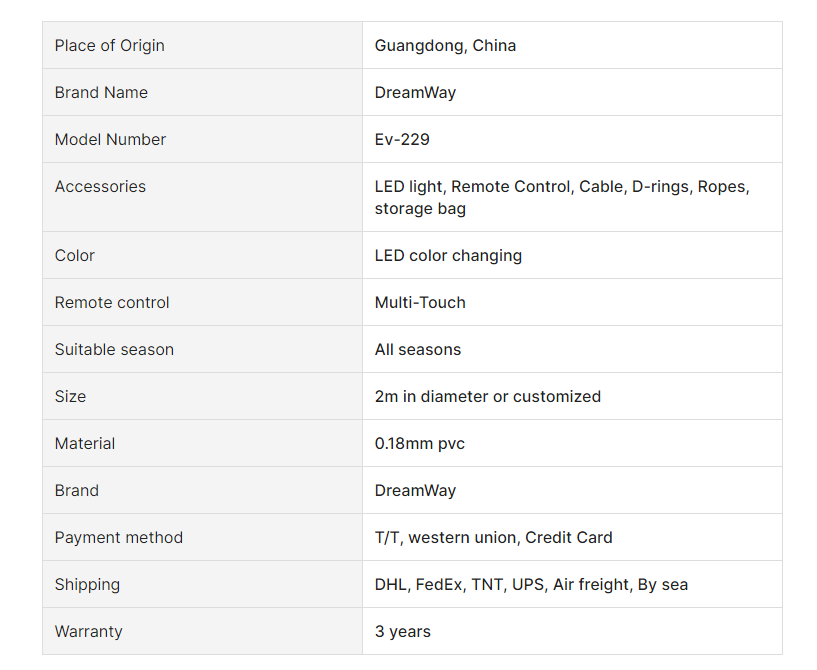This screenshot has width=817, height=670.
Task: Select the 'LED color changing' value
Action: (x=448, y=255)
